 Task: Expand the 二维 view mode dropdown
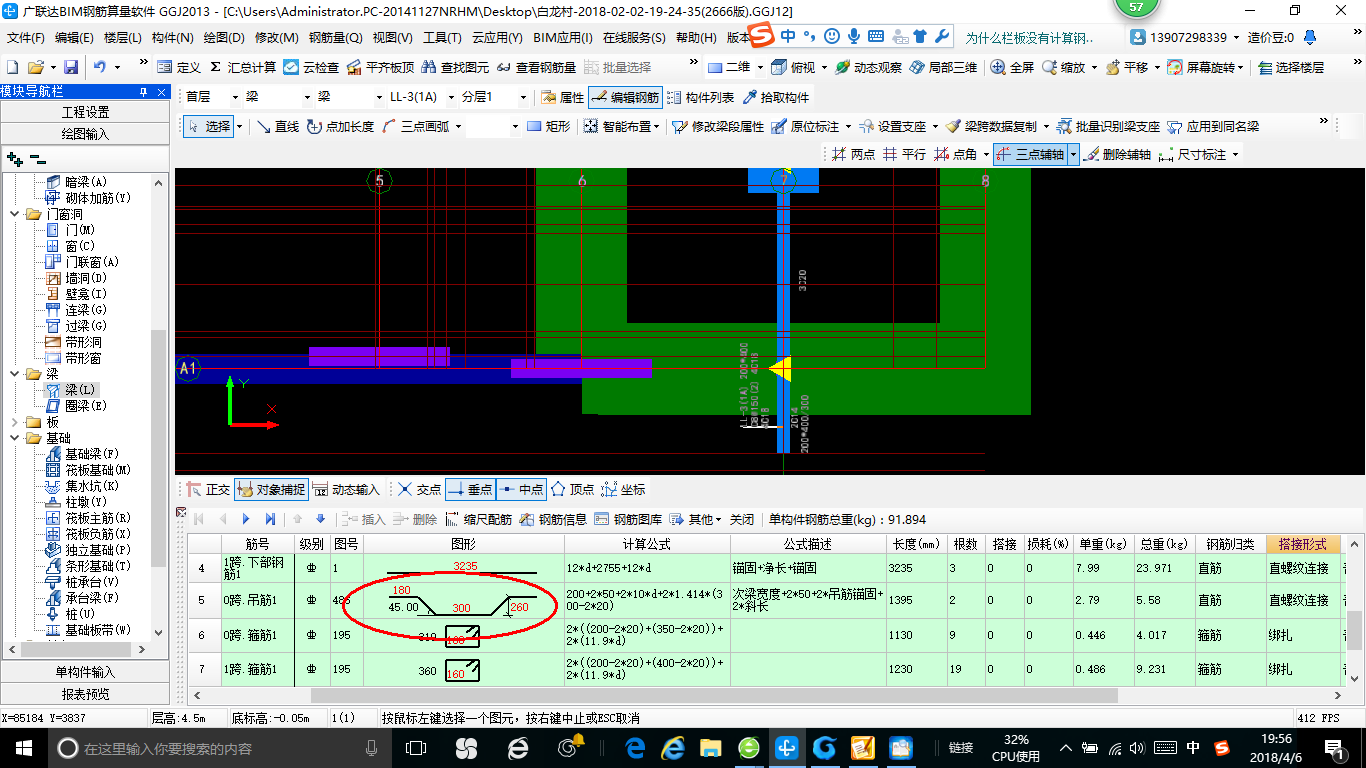(x=760, y=67)
